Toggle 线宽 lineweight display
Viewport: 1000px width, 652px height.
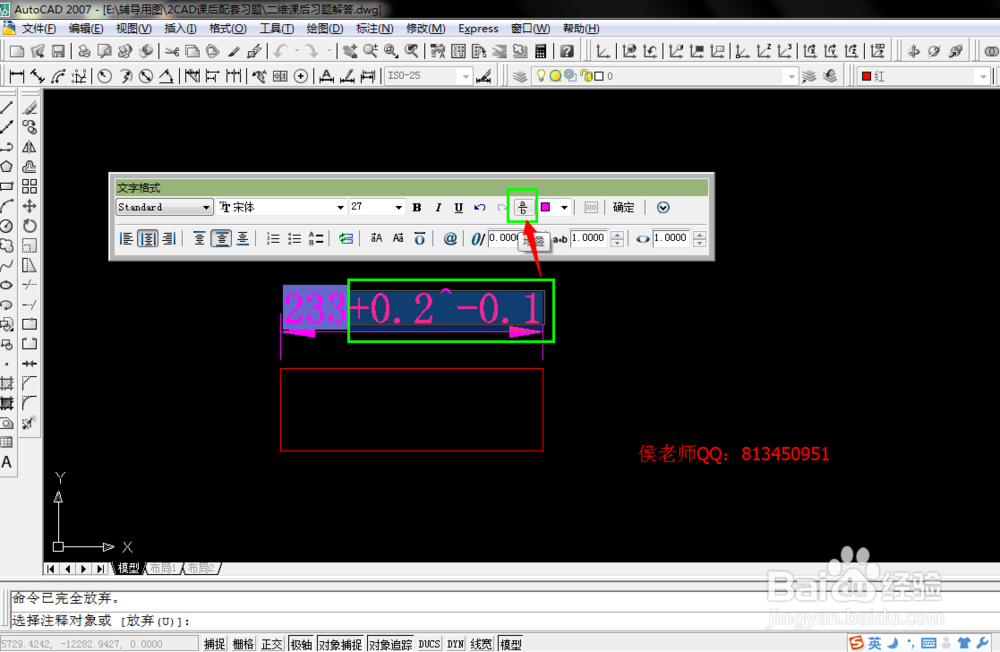(x=482, y=644)
